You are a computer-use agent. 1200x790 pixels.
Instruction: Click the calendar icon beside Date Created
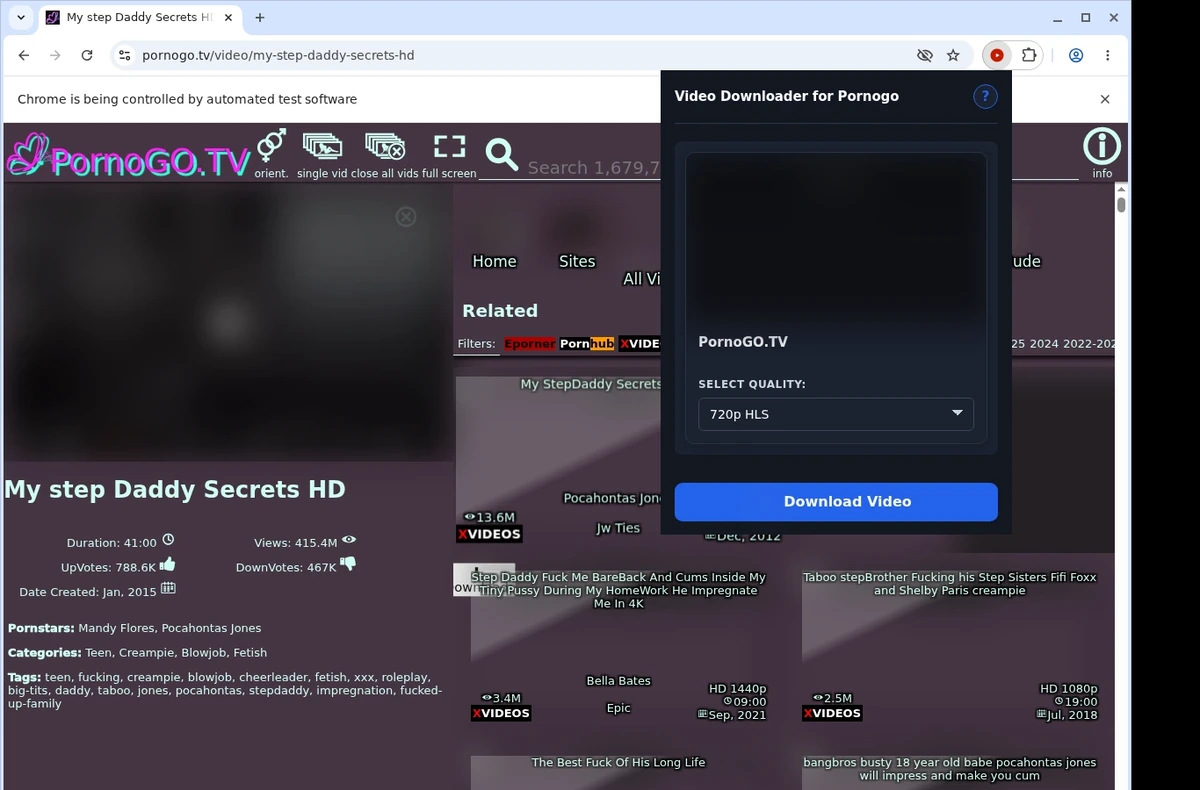pos(168,589)
